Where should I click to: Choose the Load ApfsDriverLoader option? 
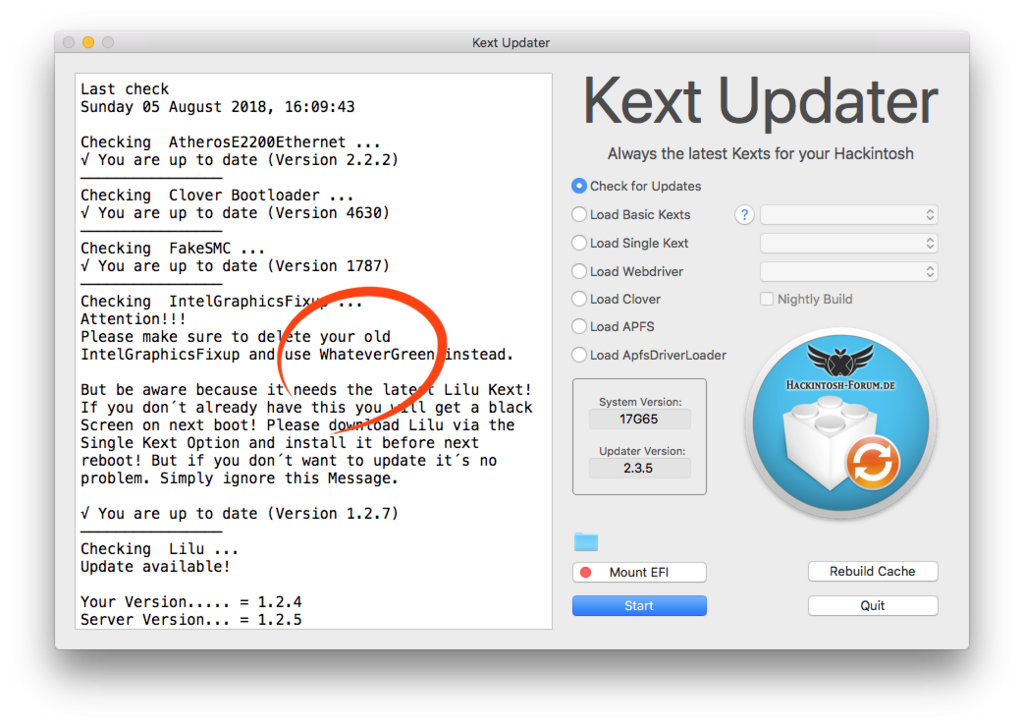coord(579,355)
